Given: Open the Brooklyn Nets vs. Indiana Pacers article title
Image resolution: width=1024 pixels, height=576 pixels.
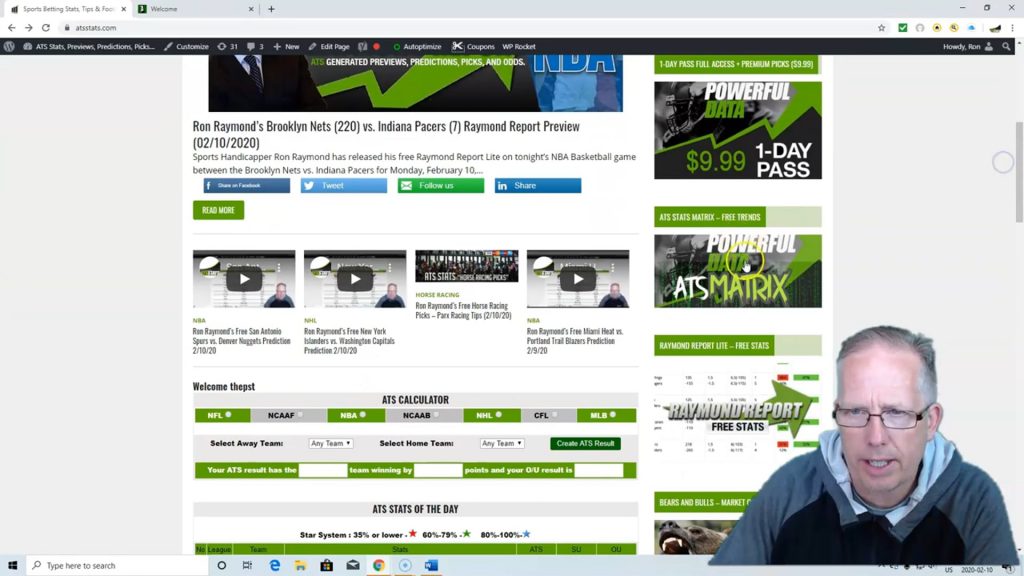Looking at the screenshot, I should 386,134.
